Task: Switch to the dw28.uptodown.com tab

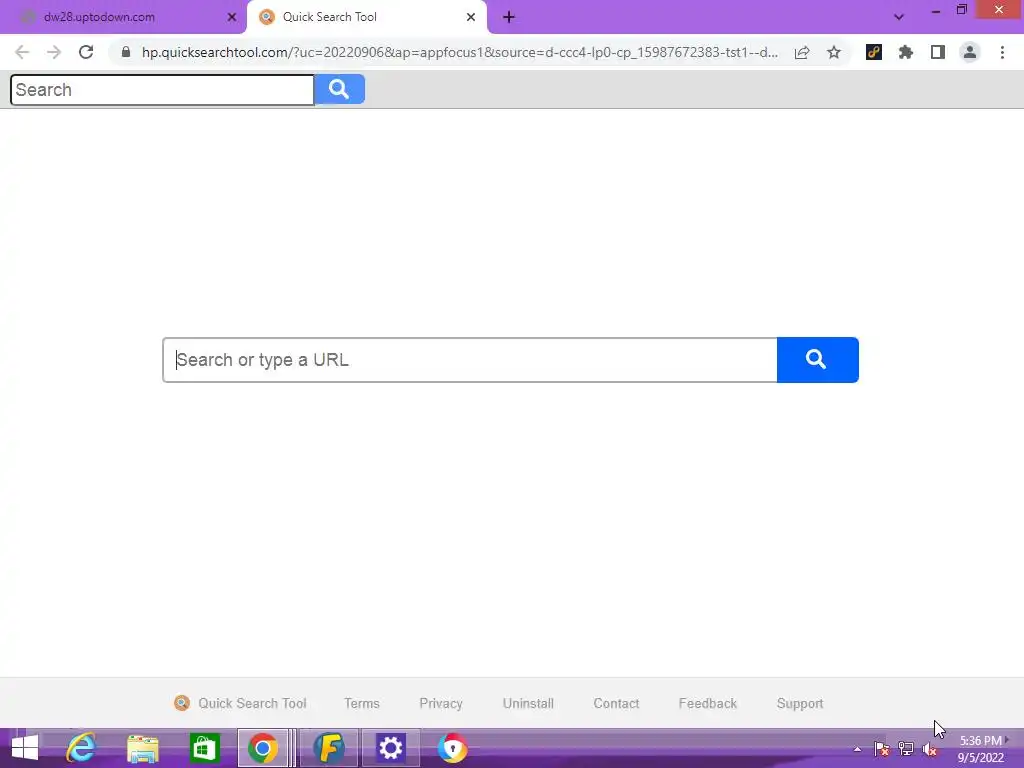Action: click(x=123, y=17)
